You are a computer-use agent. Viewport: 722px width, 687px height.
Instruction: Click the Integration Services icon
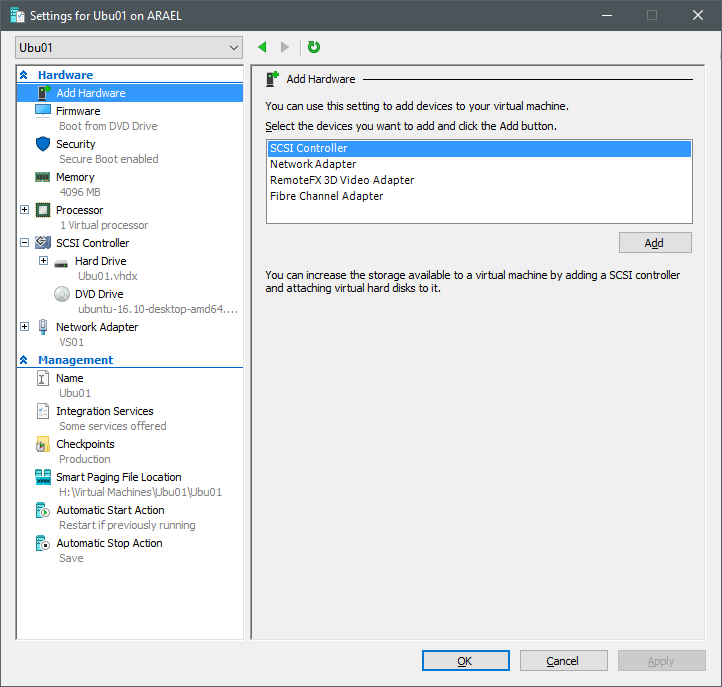pyautogui.click(x=42, y=411)
